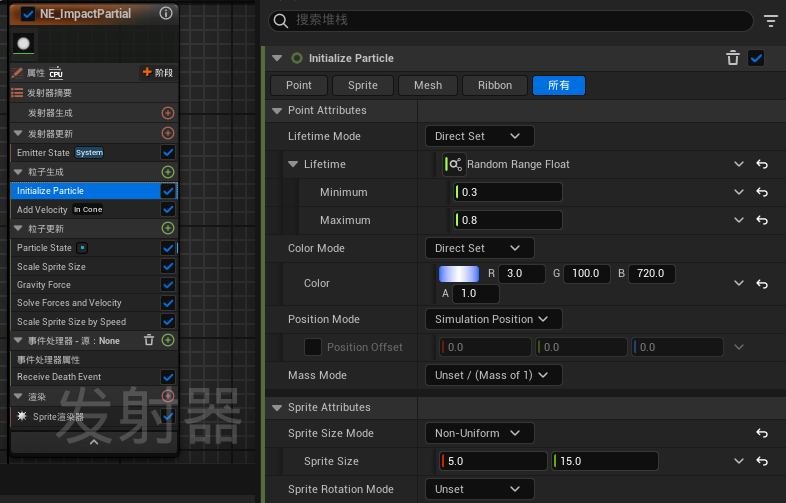Open the 发射器摘要 emitter summary row
The width and height of the screenshot is (786, 503).
point(94,93)
